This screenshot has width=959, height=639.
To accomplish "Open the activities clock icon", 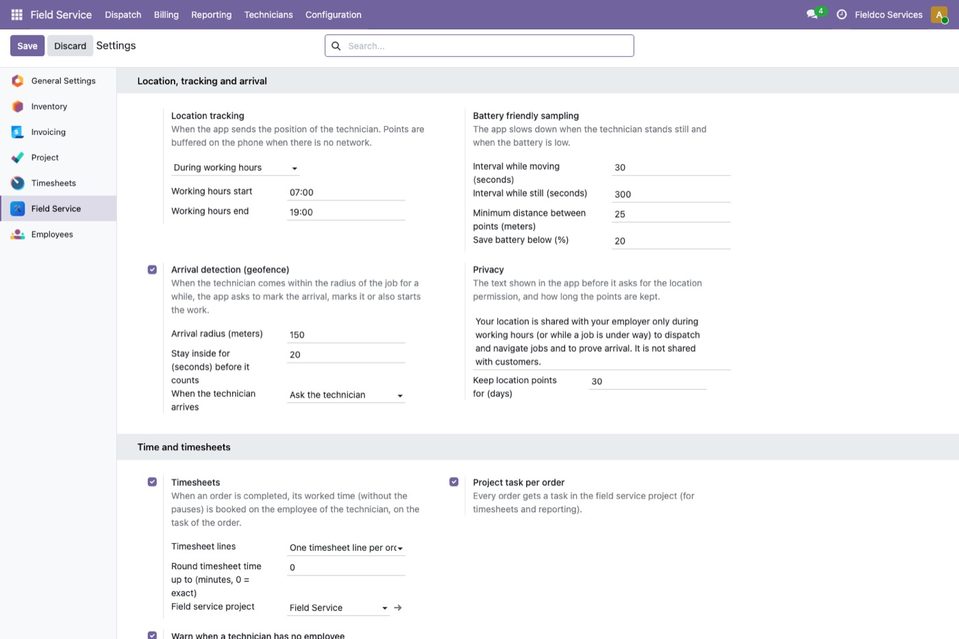I will tap(842, 14).
